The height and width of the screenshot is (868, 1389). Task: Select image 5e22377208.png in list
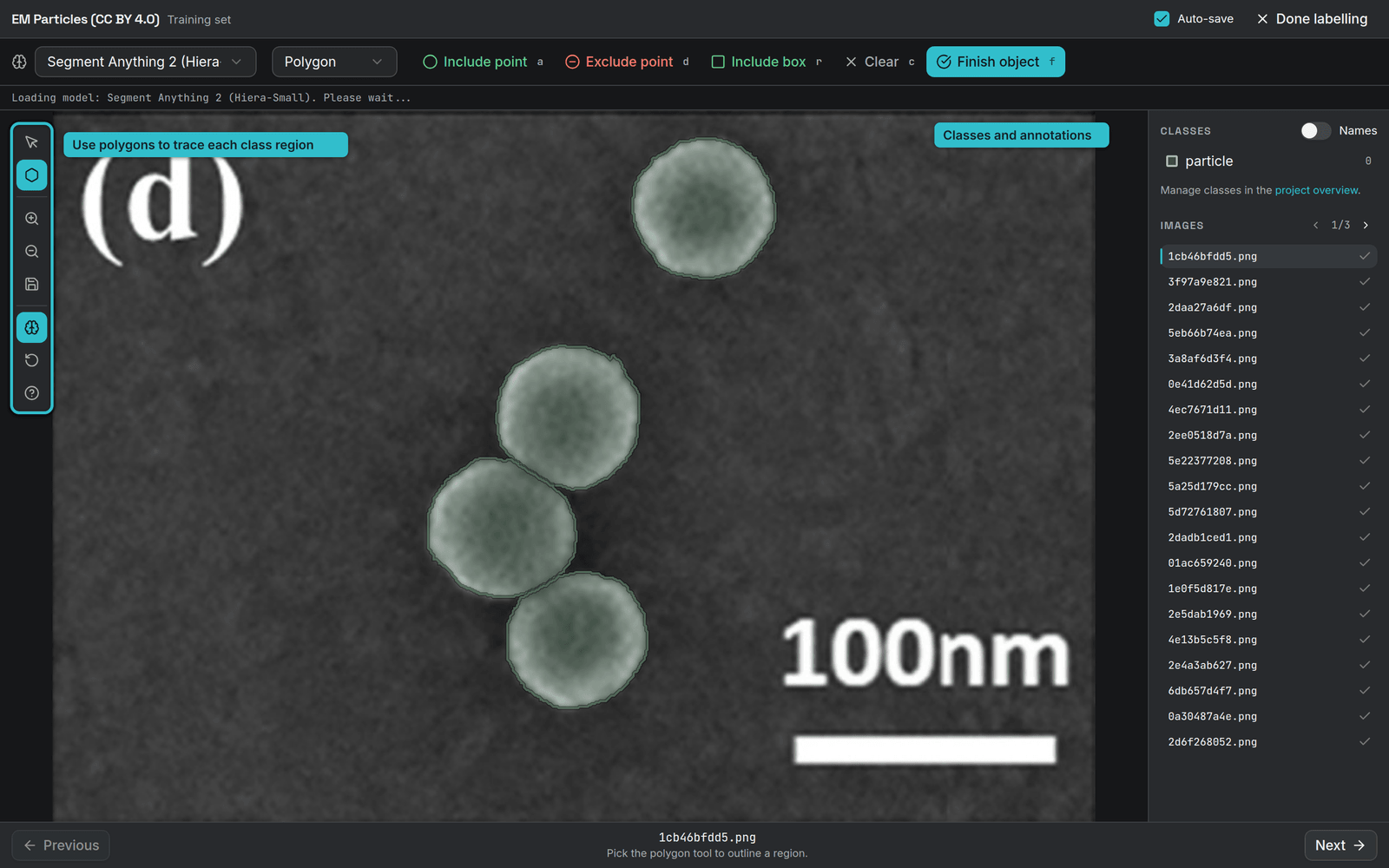pos(1268,461)
